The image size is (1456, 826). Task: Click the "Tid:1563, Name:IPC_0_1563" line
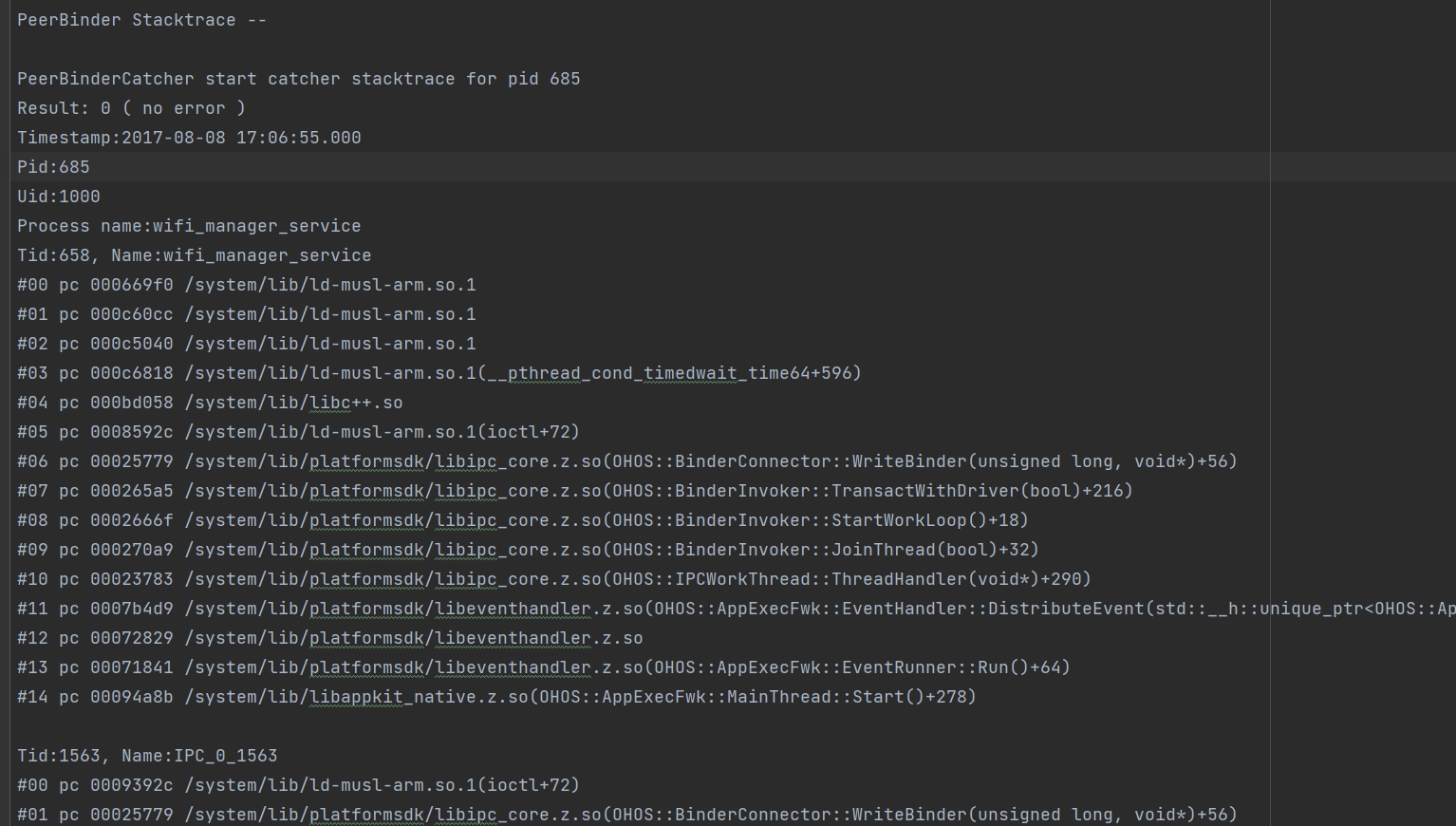(x=147, y=756)
